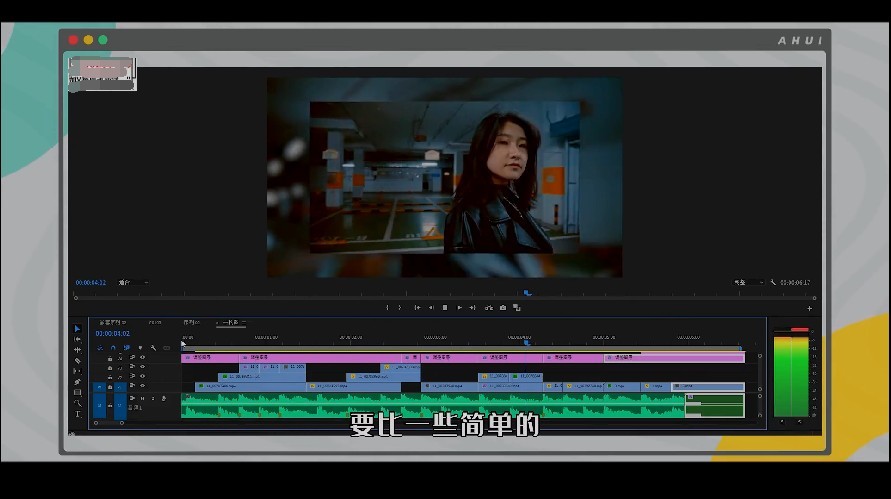Select the first pink clip on top track
This screenshot has width=891, height=499.
click(210, 357)
